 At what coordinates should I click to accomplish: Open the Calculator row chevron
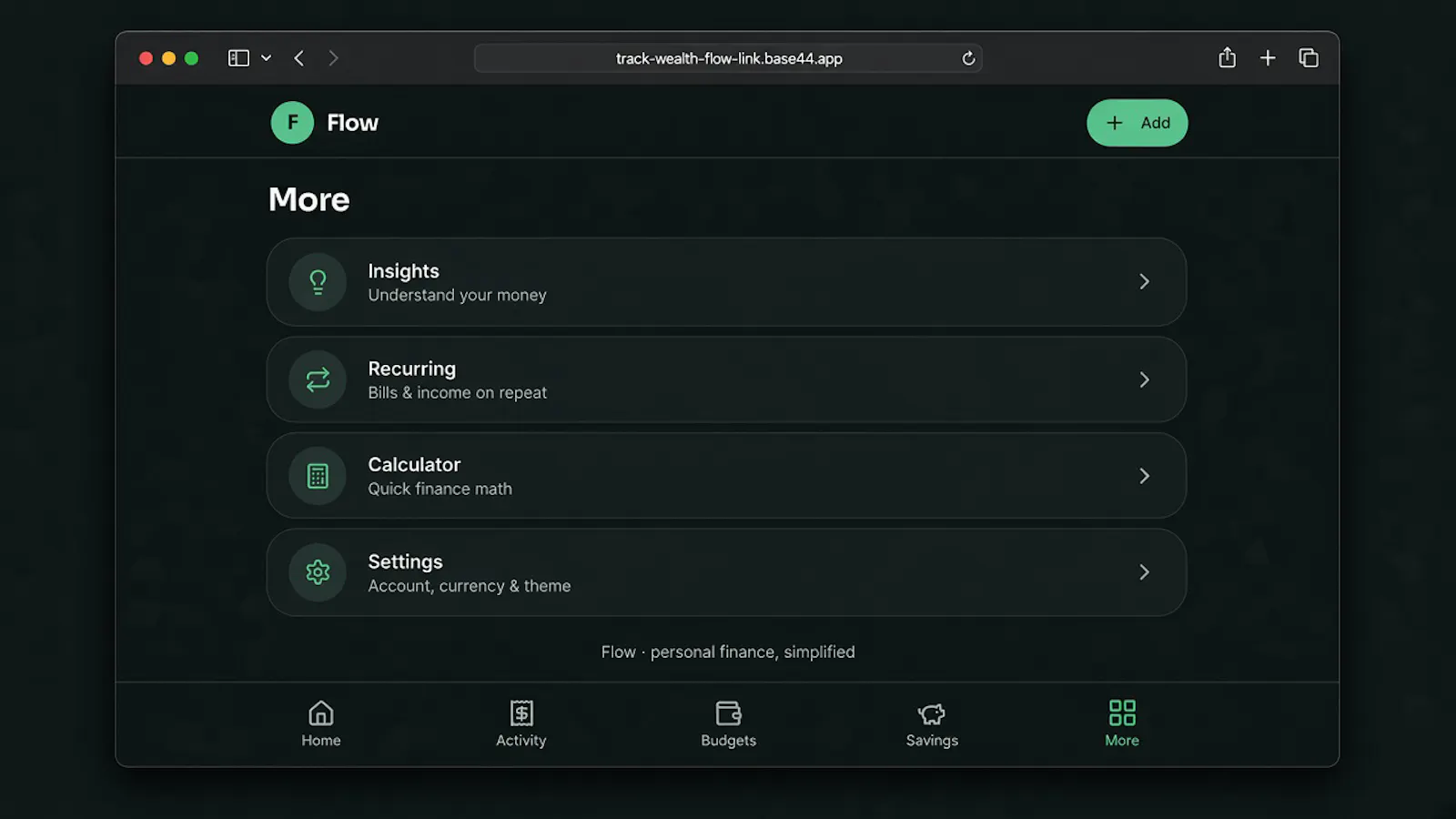click(x=1145, y=476)
